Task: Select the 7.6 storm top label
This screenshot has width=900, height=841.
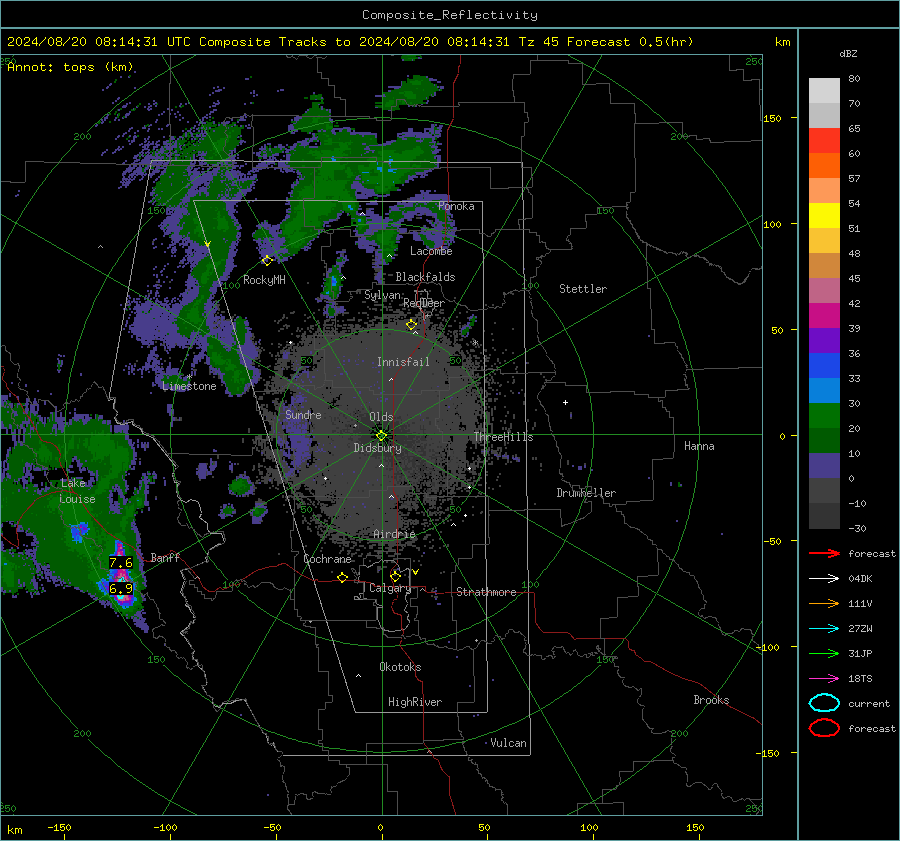Action: point(121,563)
